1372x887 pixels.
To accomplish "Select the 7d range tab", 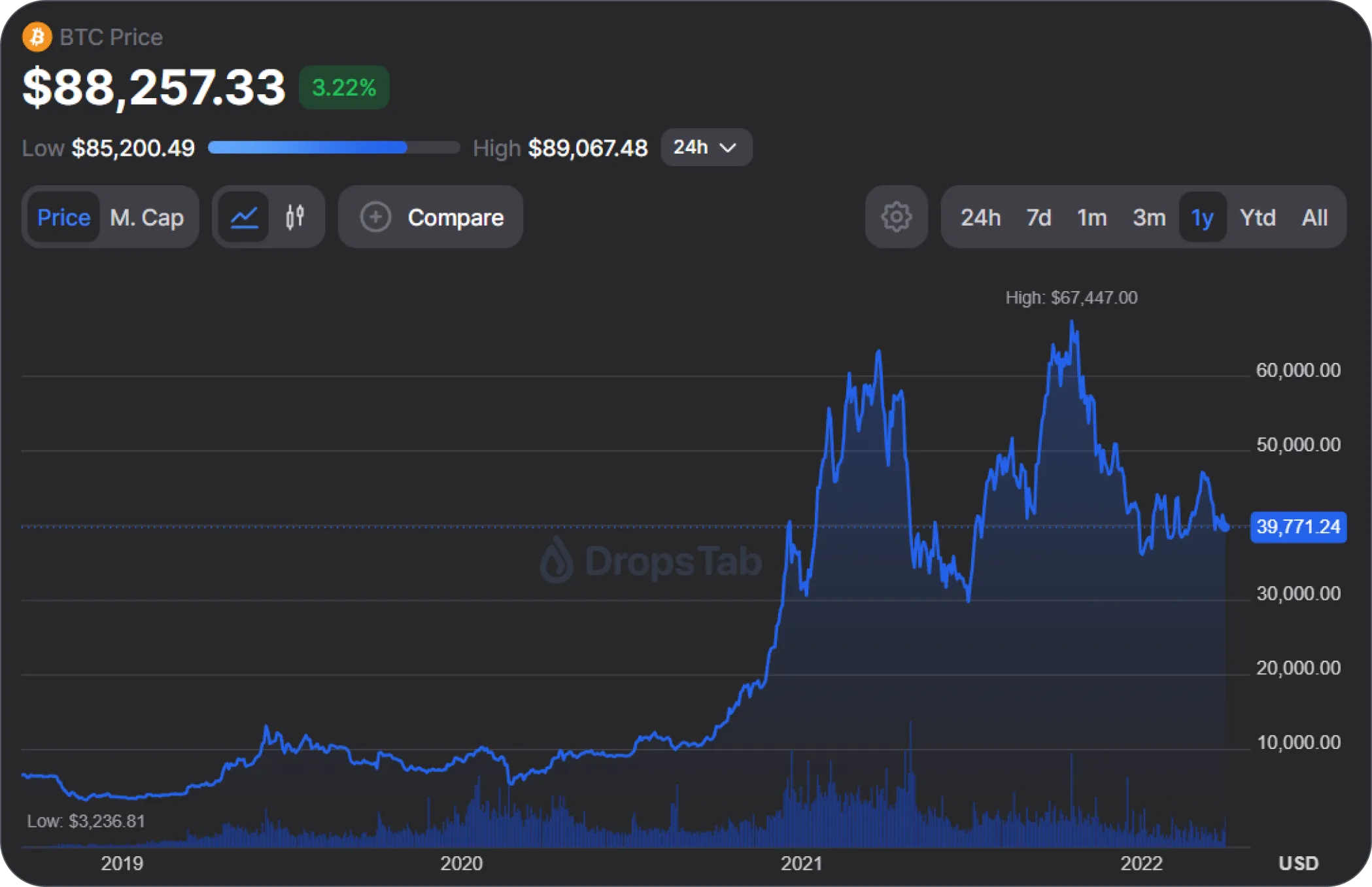I will pos(1038,217).
